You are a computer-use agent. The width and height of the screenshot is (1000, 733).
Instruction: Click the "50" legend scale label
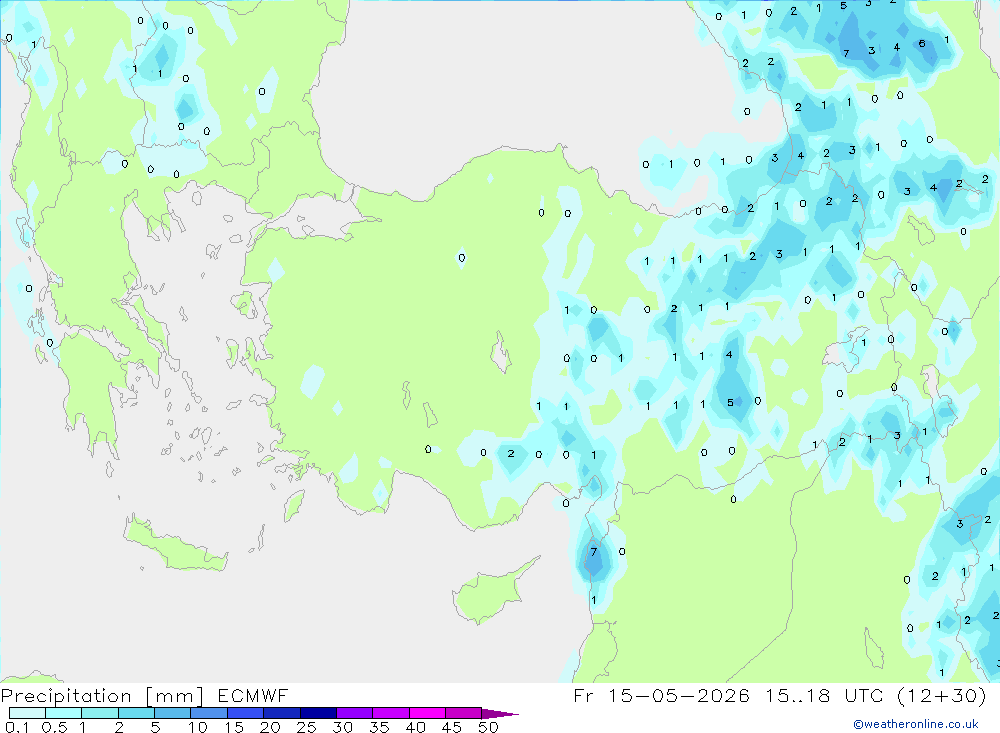(489, 727)
